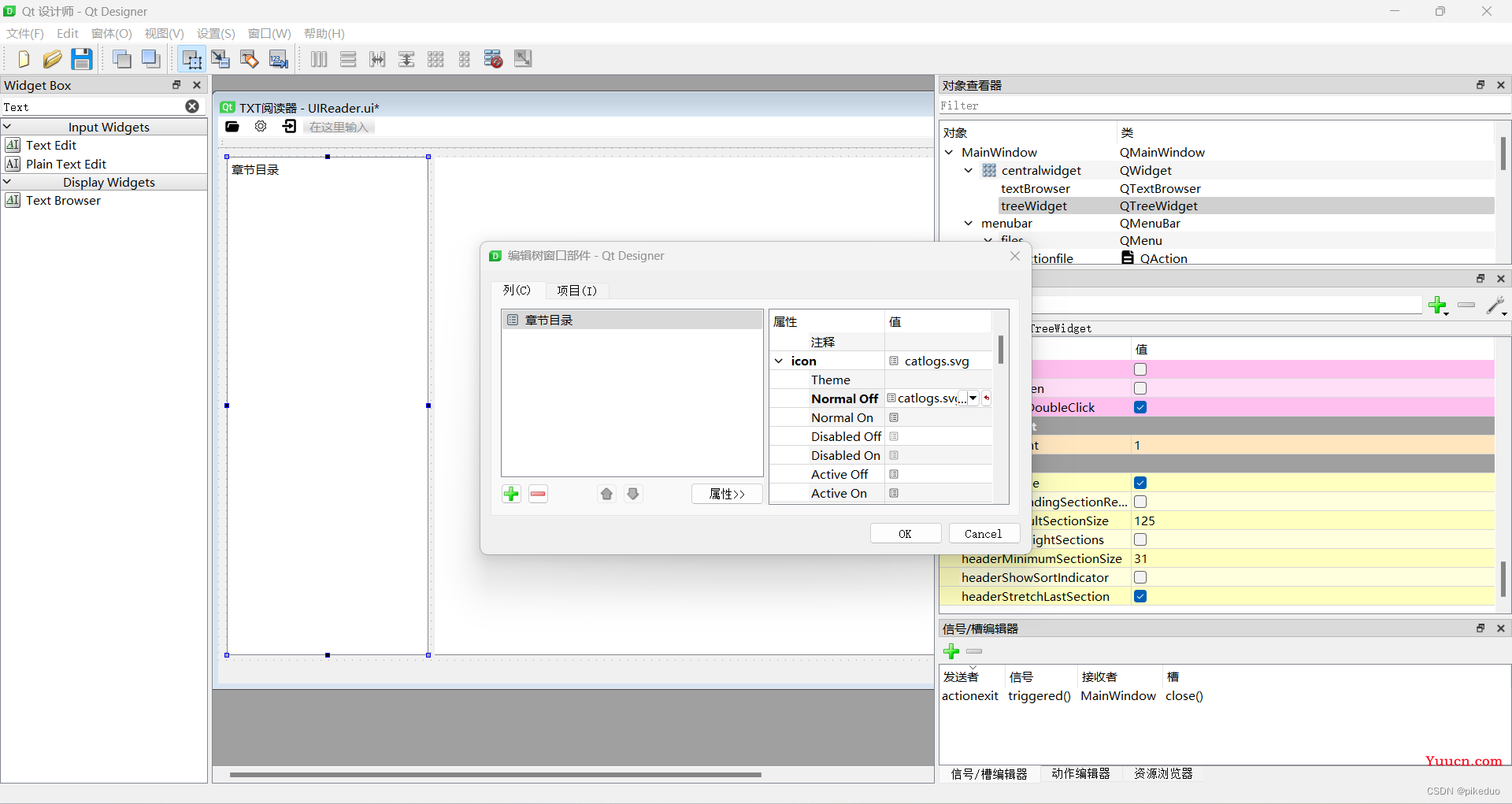1512x804 pixels.
Task: Add a new column with green plus
Action: [512, 494]
